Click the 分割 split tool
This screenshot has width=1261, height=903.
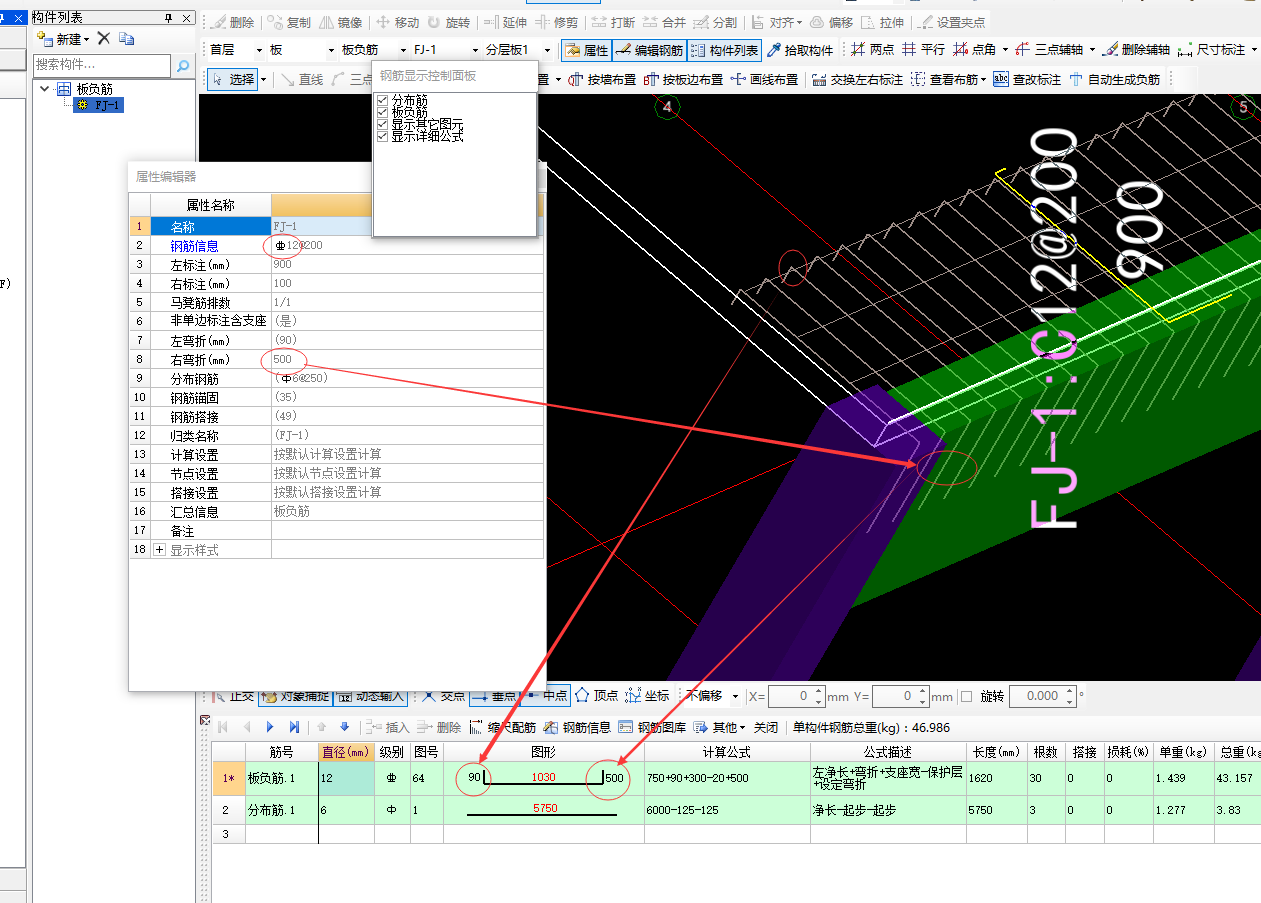[x=716, y=22]
